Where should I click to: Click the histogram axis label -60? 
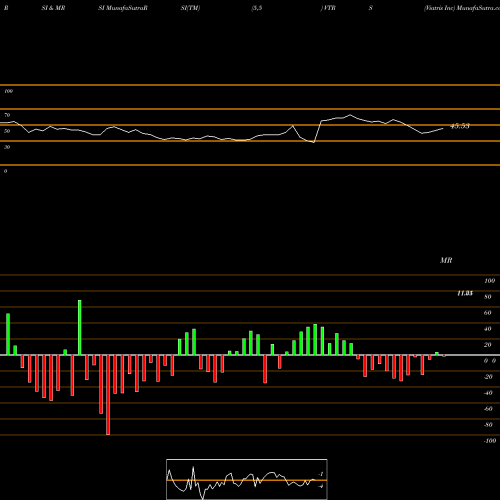488,409
